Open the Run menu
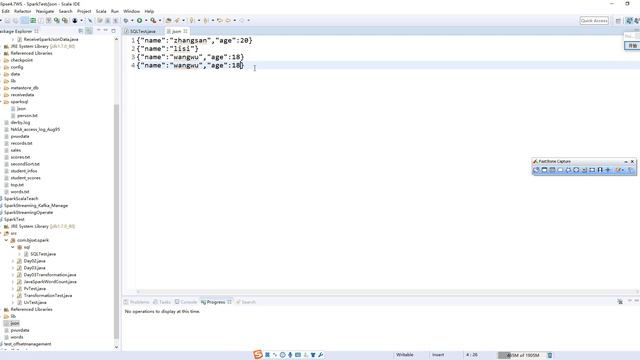 (115, 11)
